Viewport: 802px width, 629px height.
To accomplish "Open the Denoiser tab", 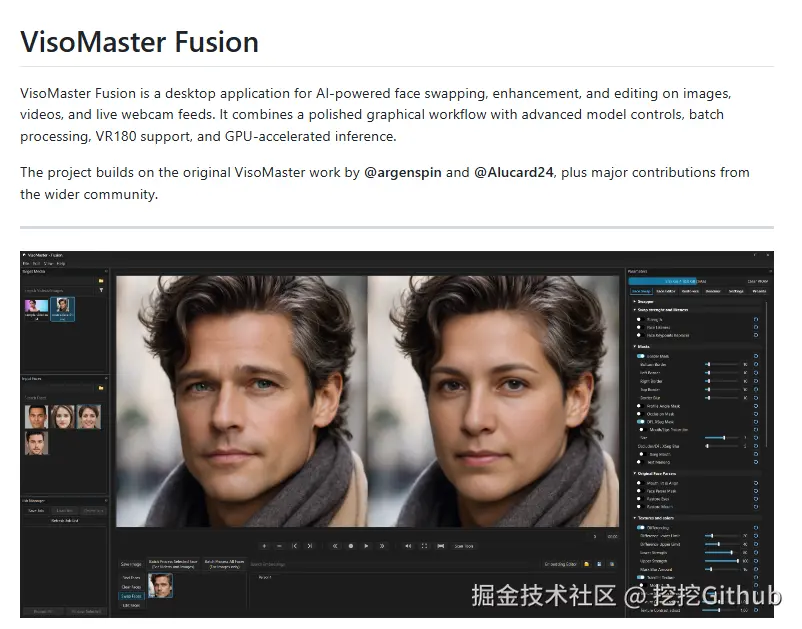I will point(713,291).
